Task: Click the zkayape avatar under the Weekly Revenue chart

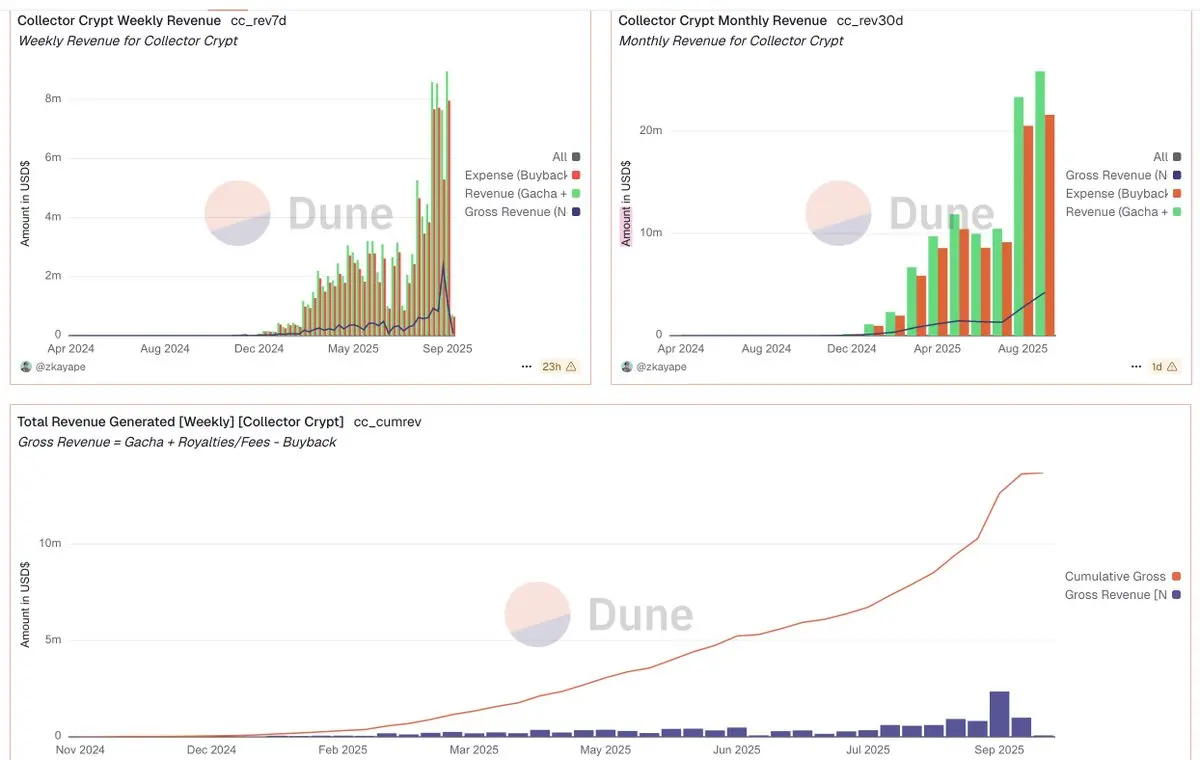Action: 26,367
